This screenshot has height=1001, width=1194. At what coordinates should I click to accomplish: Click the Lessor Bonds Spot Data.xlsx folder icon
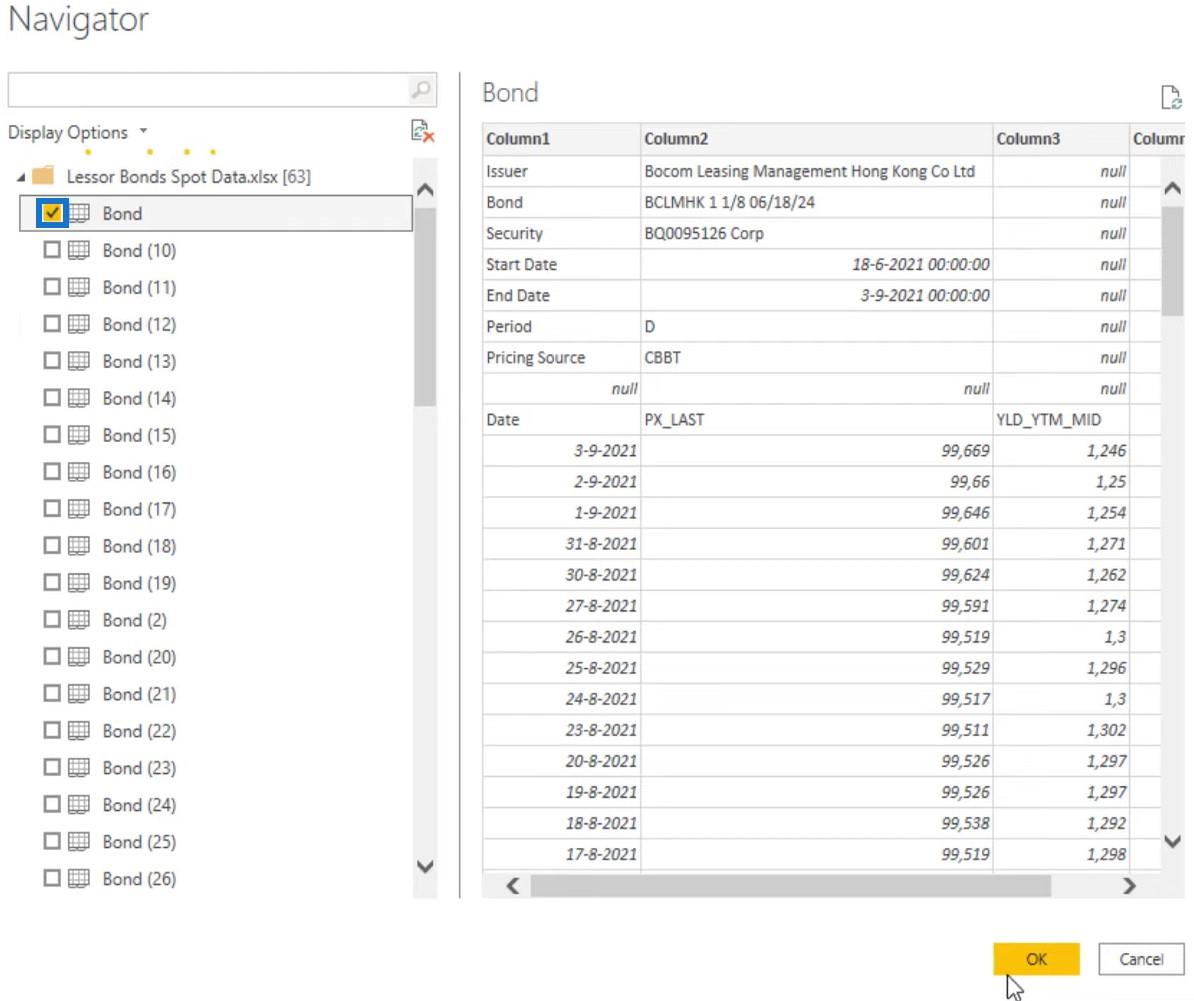pyautogui.click(x=43, y=176)
